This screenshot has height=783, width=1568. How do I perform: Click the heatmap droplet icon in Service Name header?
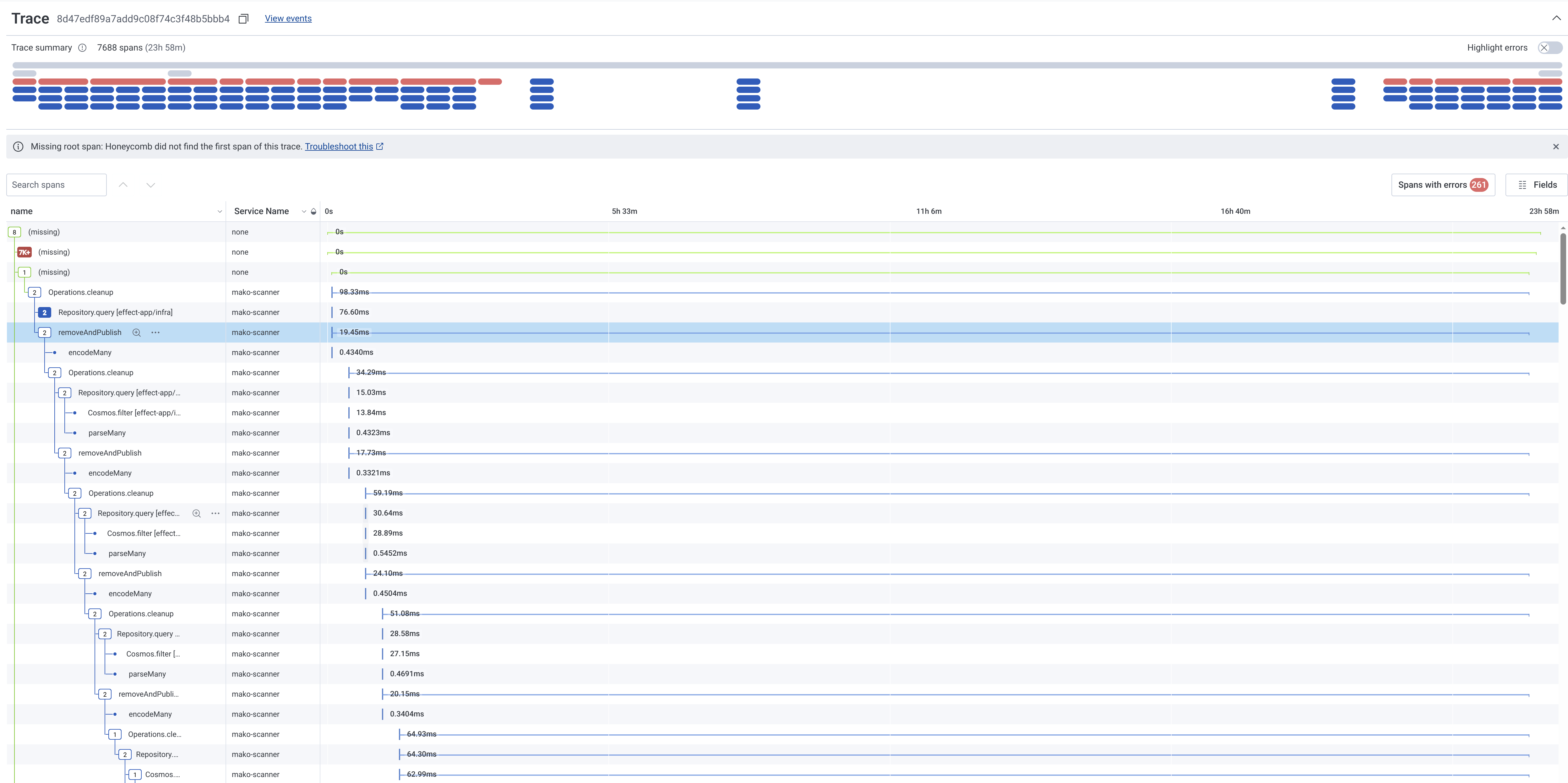pyautogui.click(x=313, y=211)
